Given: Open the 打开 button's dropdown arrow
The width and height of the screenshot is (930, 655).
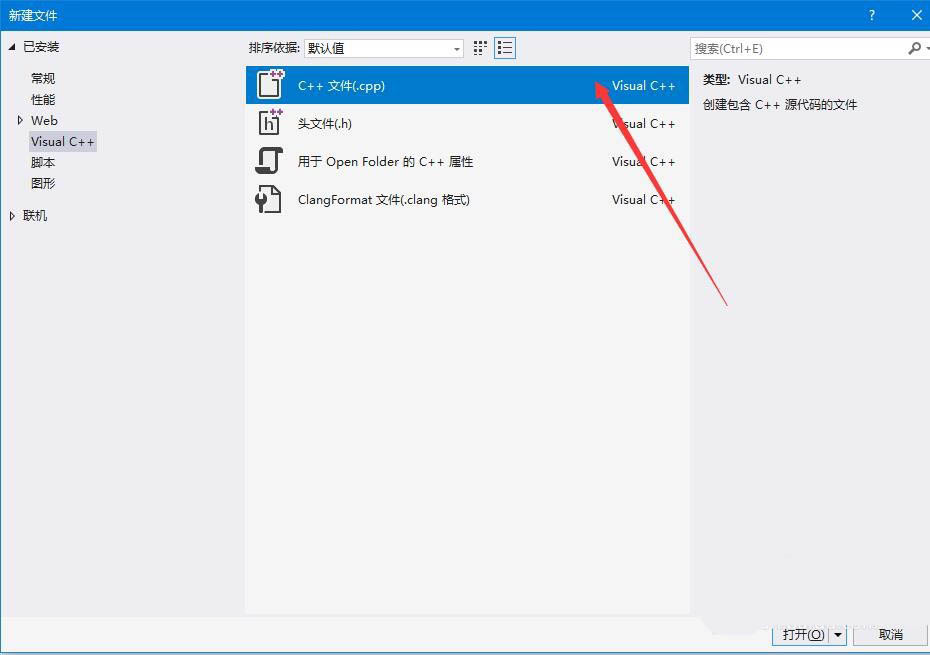Looking at the screenshot, I should (x=837, y=635).
